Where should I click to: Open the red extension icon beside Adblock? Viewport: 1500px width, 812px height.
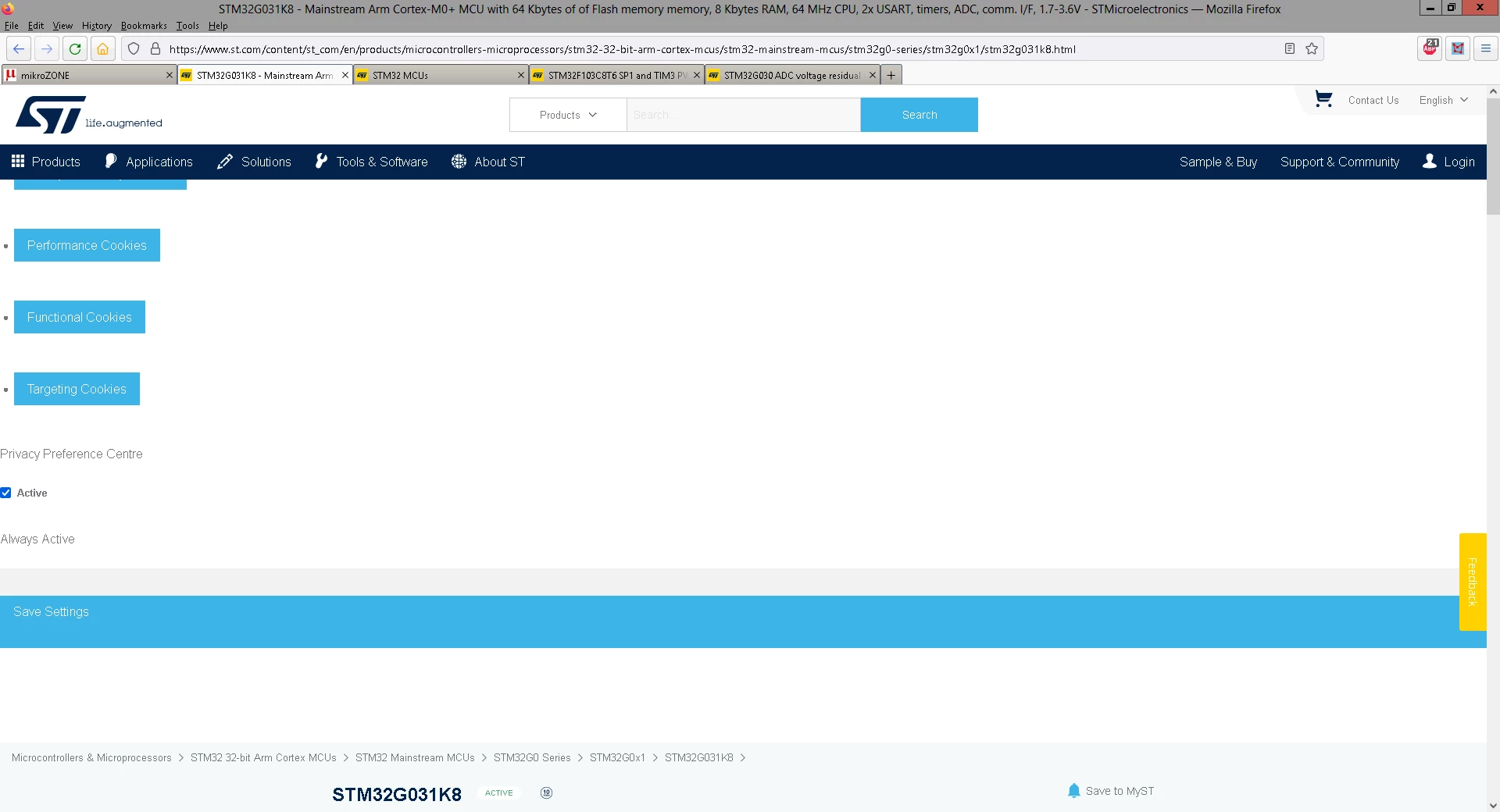pos(1458,48)
